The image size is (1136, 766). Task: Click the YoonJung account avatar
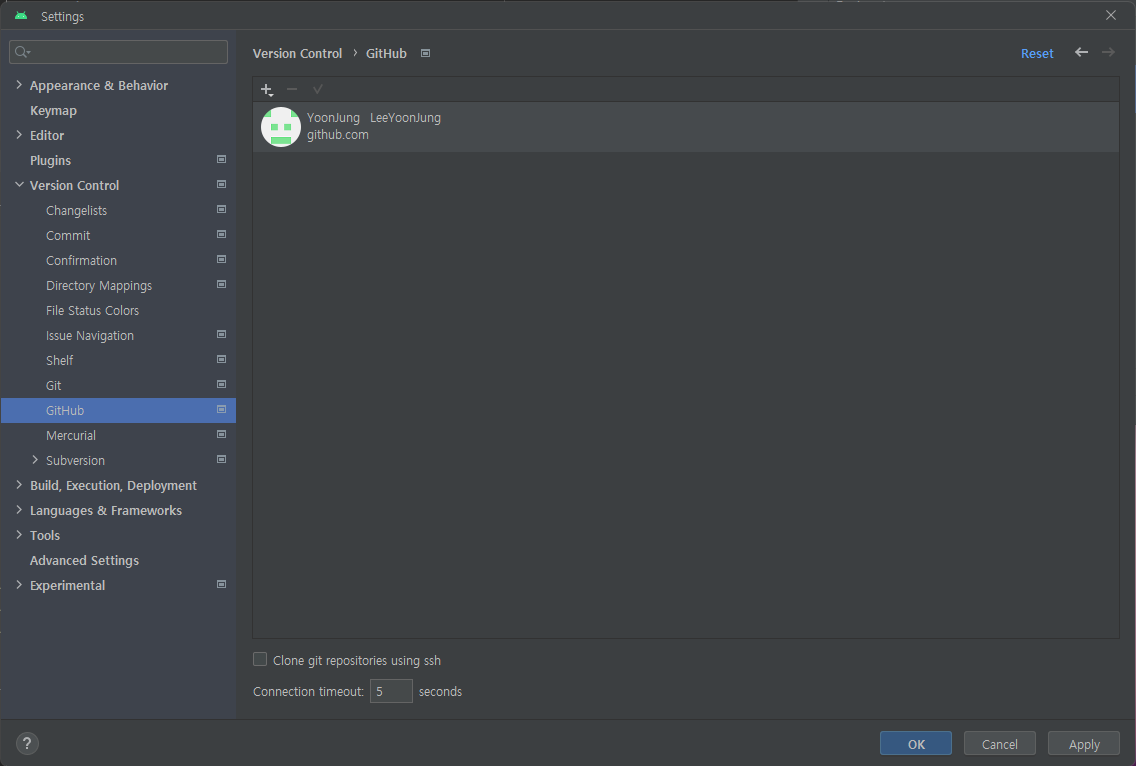281,127
